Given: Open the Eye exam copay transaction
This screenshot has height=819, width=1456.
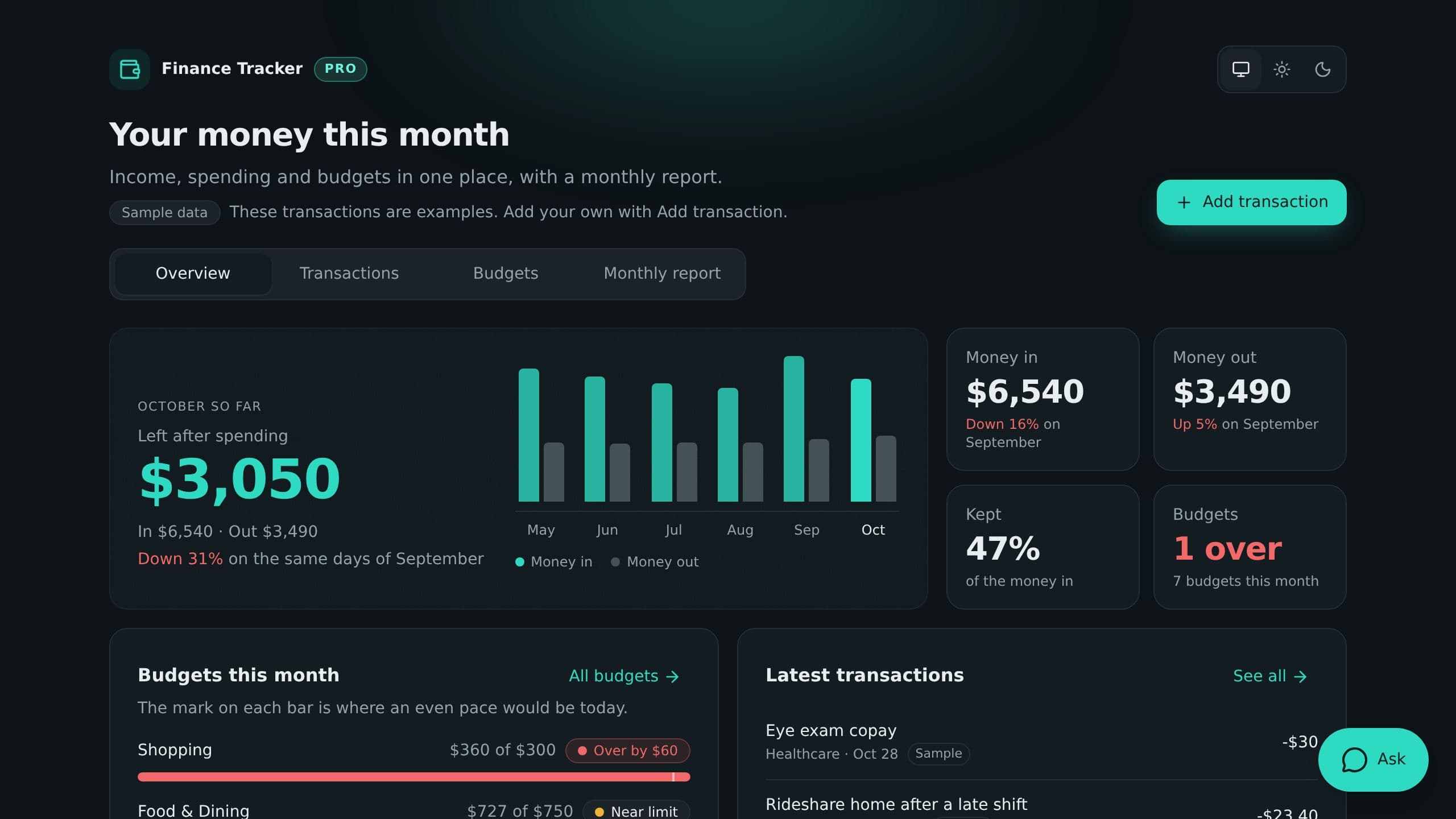Looking at the screenshot, I should pyautogui.click(x=1041, y=742).
